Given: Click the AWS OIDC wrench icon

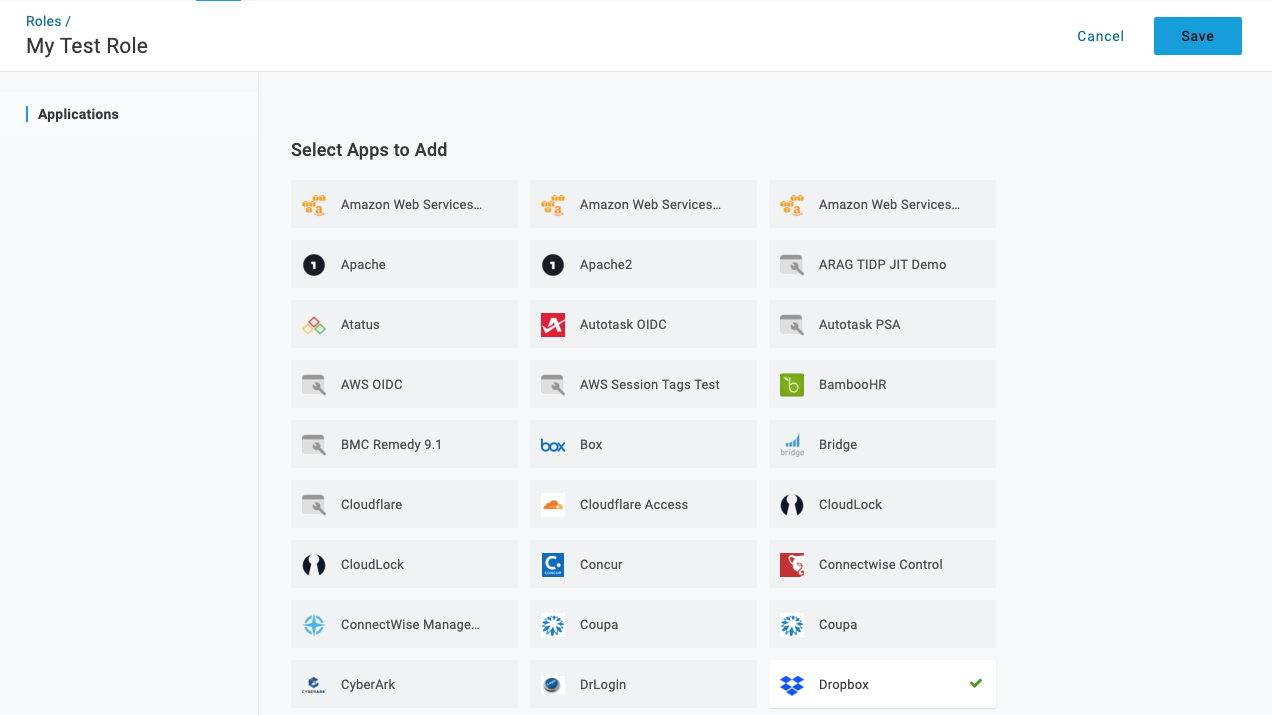Looking at the screenshot, I should coord(314,385).
